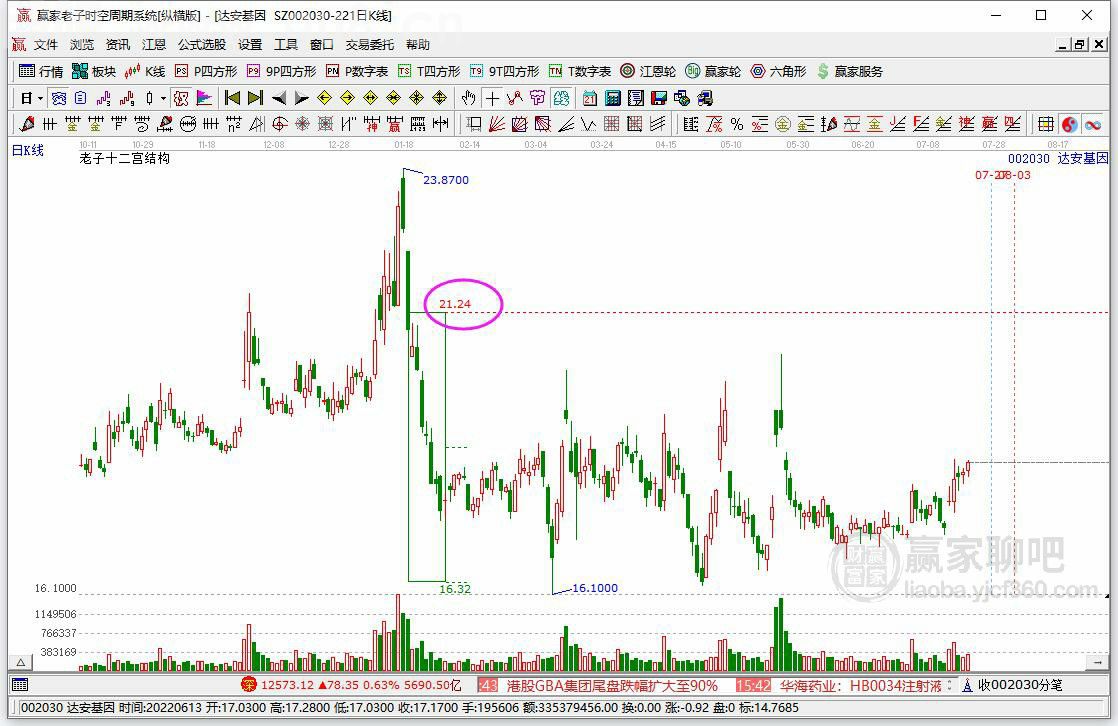Screen dimensions: 1118x726
Task: Select the hand pan tool
Action: (x=468, y=98)
